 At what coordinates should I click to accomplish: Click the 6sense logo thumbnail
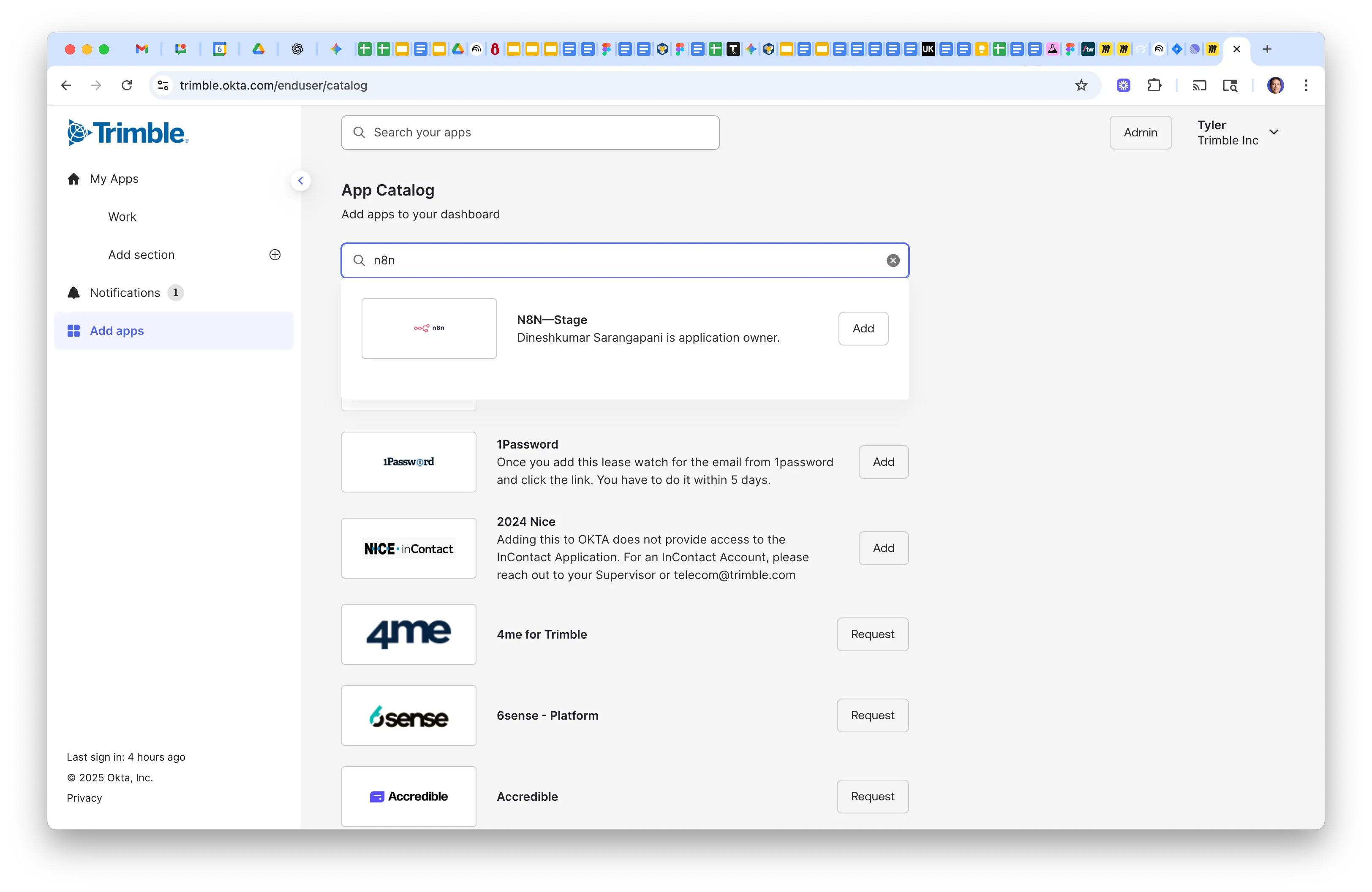click(409, 716)
